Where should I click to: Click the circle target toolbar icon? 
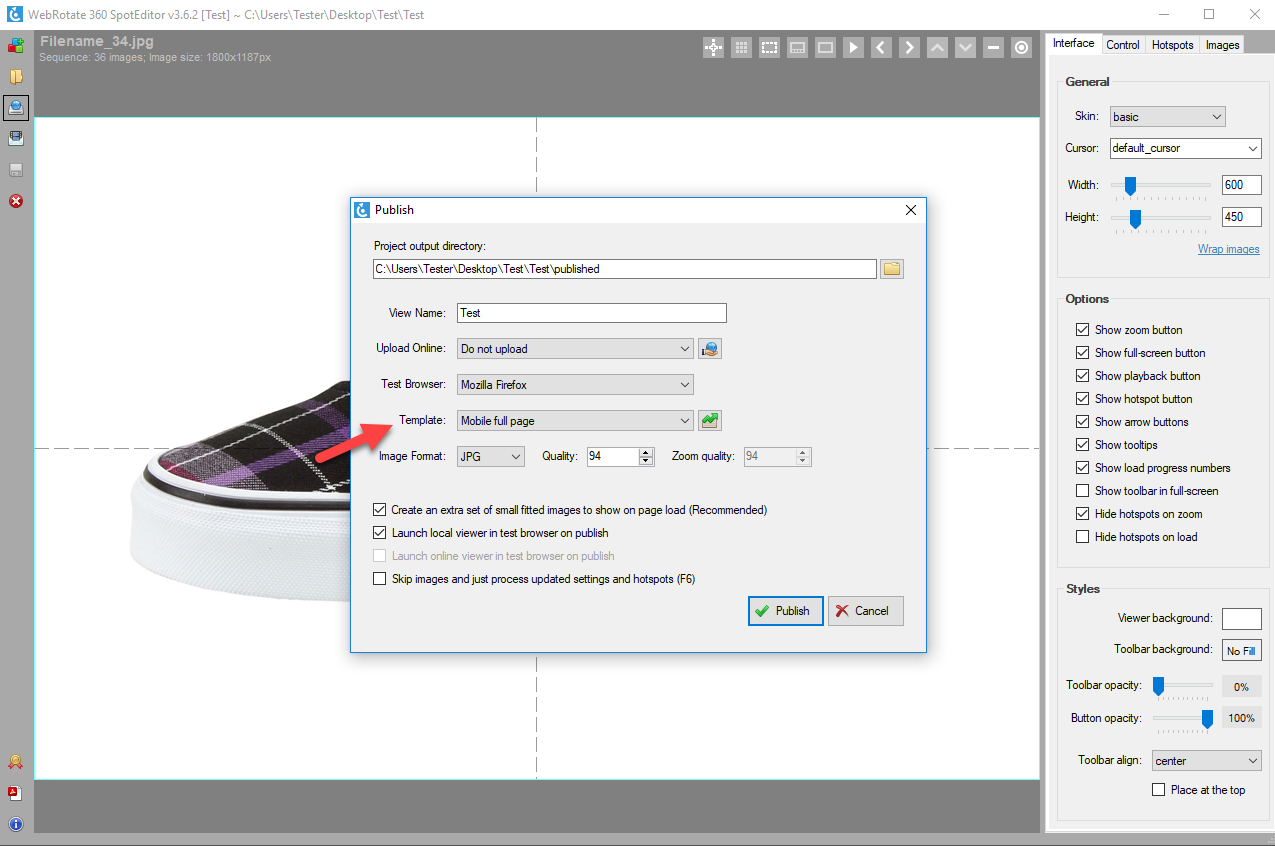[1021, 47]
